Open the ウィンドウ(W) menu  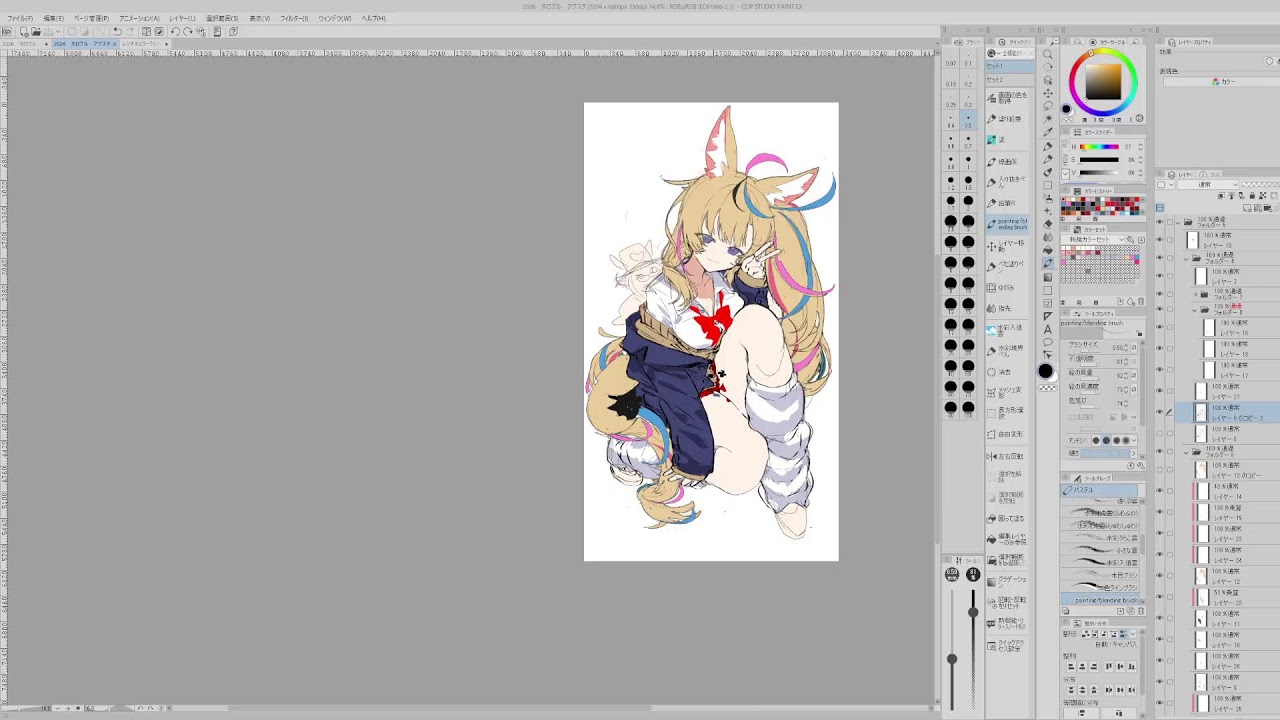[335, 18]
